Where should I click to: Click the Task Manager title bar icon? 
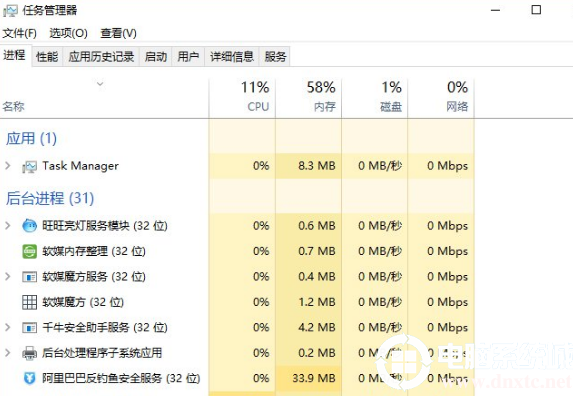(10, 10)
